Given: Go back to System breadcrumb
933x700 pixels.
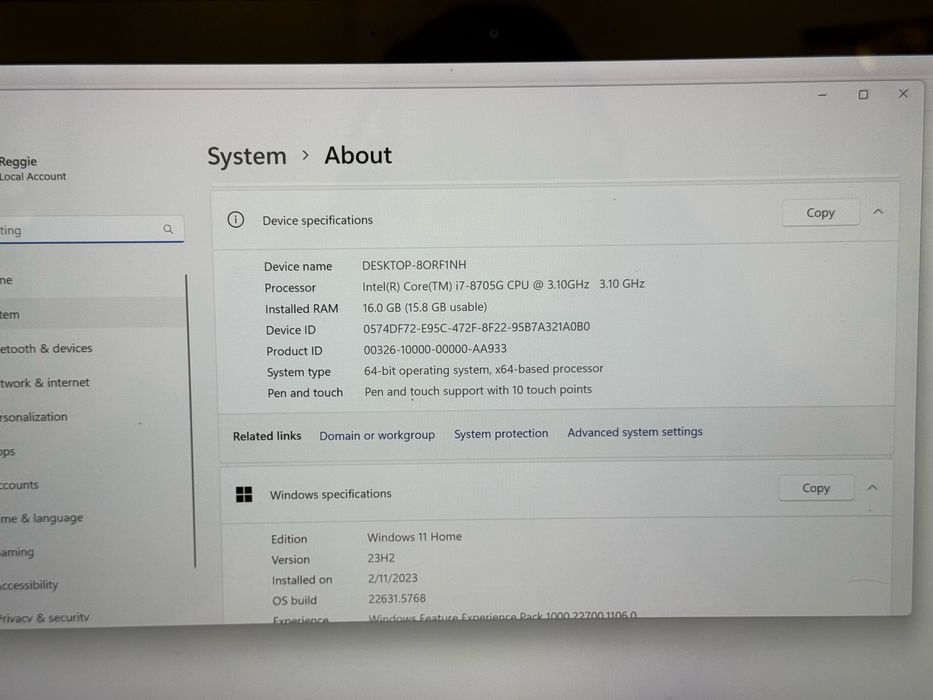Looking at the screenshot, I should pyautogui.click(x=247, y=157).
